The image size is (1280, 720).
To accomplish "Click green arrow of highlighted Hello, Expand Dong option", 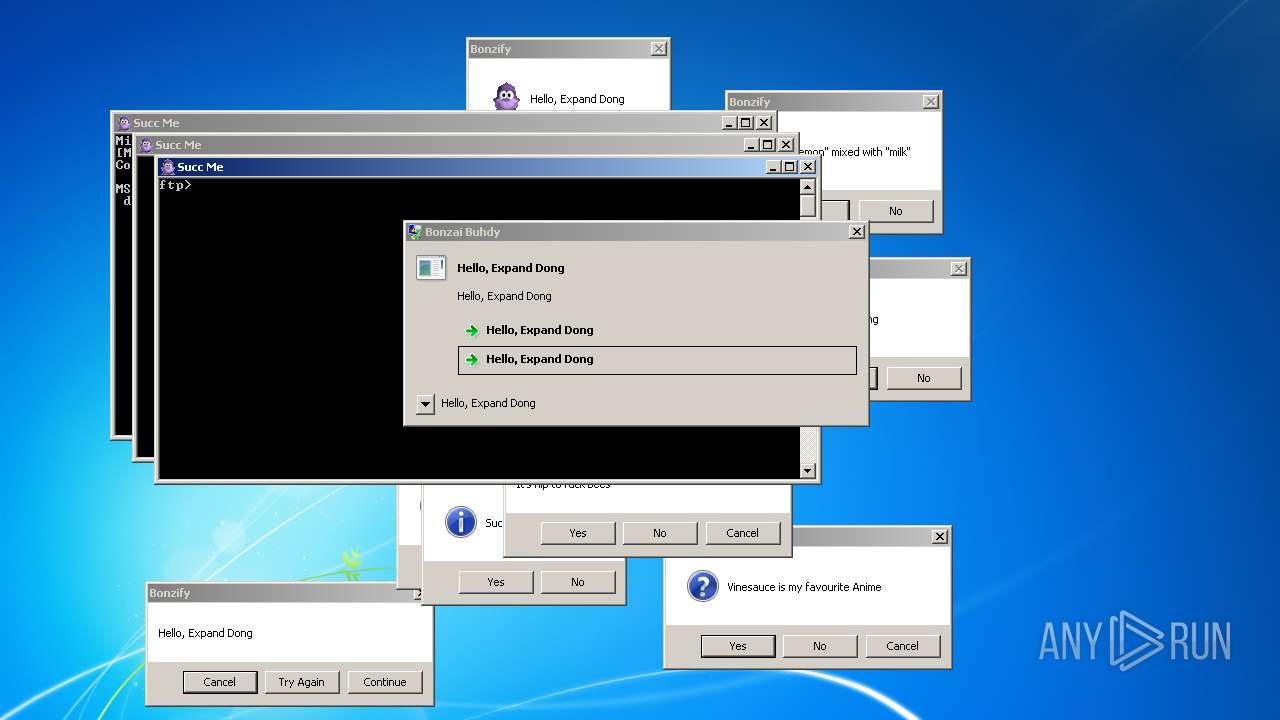I will click(x=472, y=359).
